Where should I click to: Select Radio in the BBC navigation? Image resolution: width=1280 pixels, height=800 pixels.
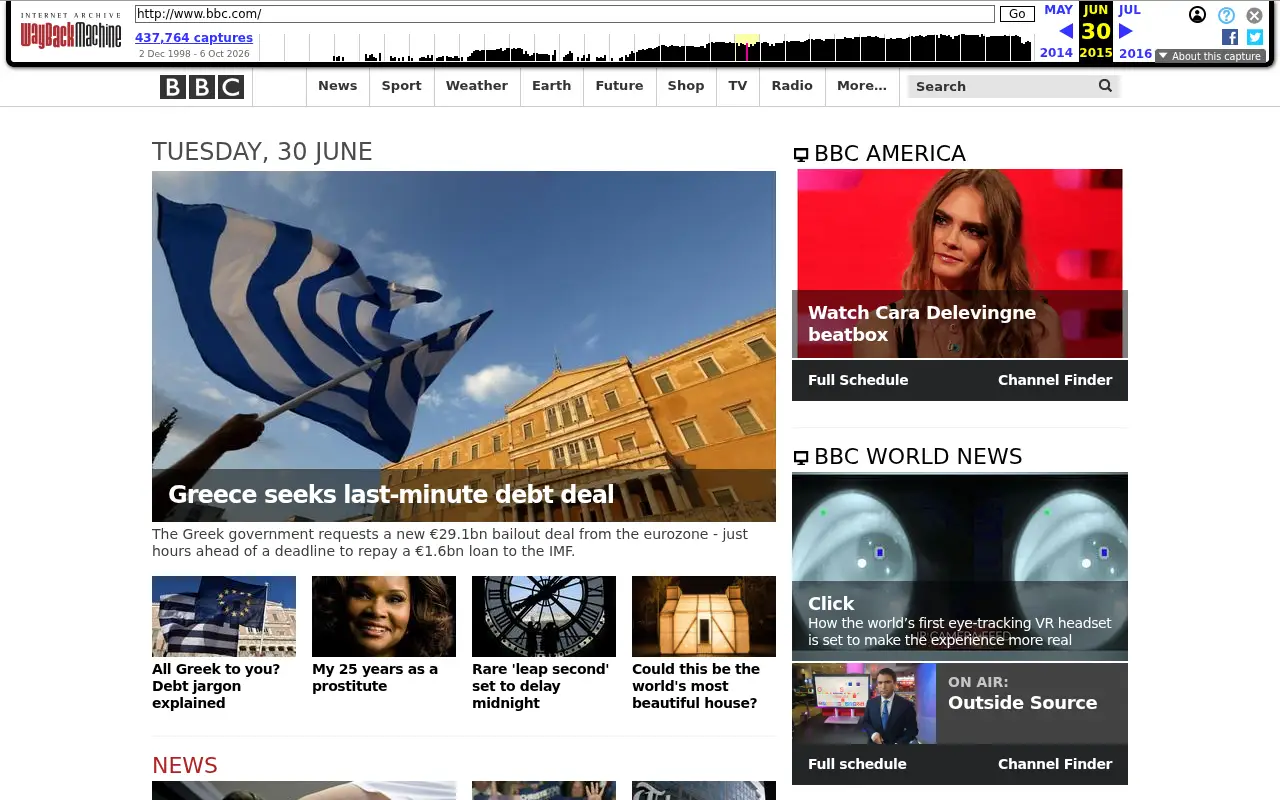[x=792, y=86]
